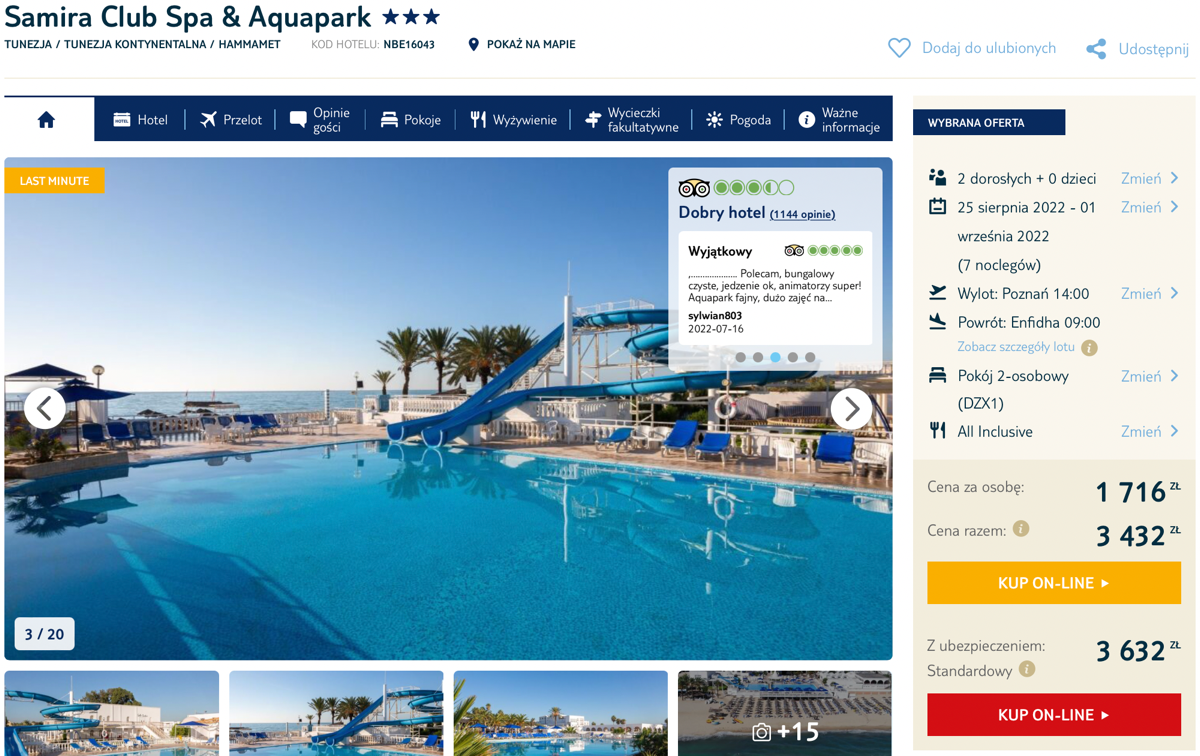1200x756 pixels.
Task: Select the fourth review carousel dot
Action: pyautogui.click(x=793, y=357)
